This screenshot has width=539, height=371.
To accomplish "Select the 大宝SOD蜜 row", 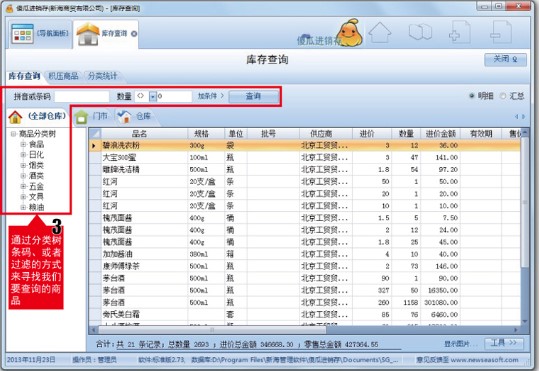I will pos(305,157).
